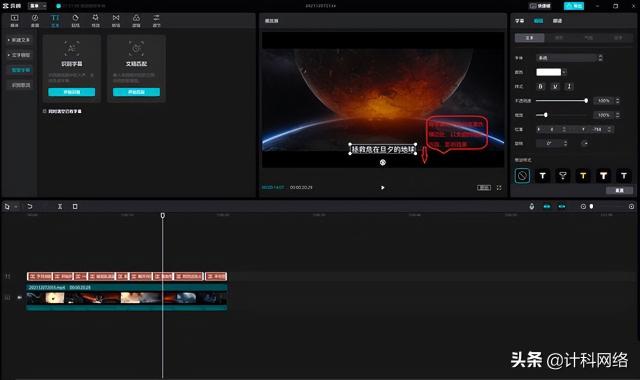Expand the New Text sidebar category
The width and height of the screenshot is (640, 380).
point(19,40)
